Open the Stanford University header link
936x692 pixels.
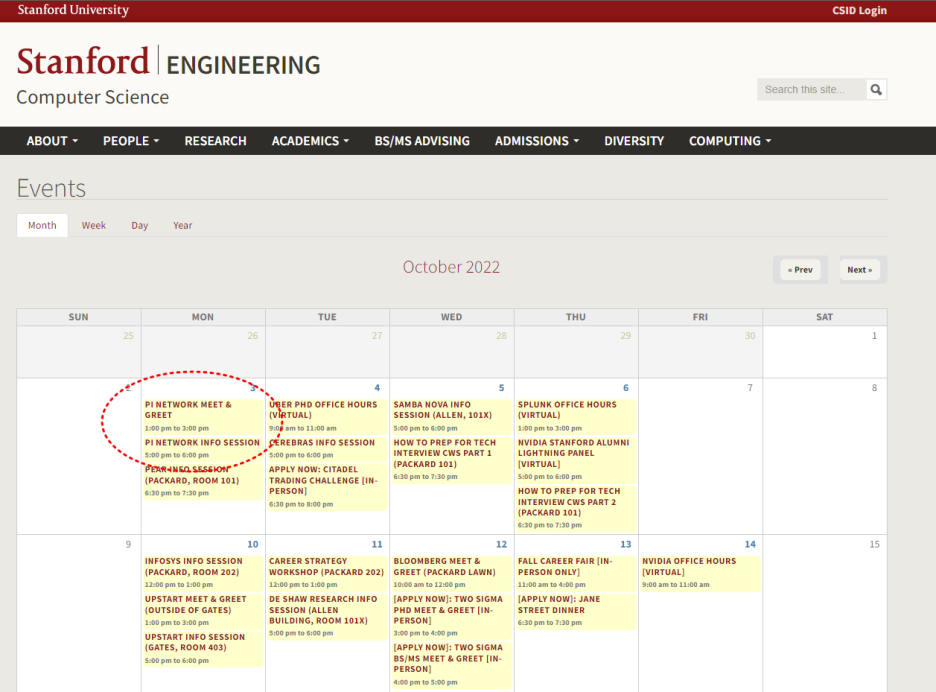pos(73,10)
